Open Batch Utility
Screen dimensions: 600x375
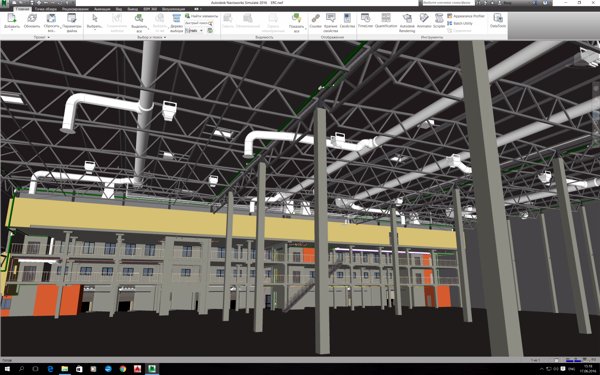460,23
